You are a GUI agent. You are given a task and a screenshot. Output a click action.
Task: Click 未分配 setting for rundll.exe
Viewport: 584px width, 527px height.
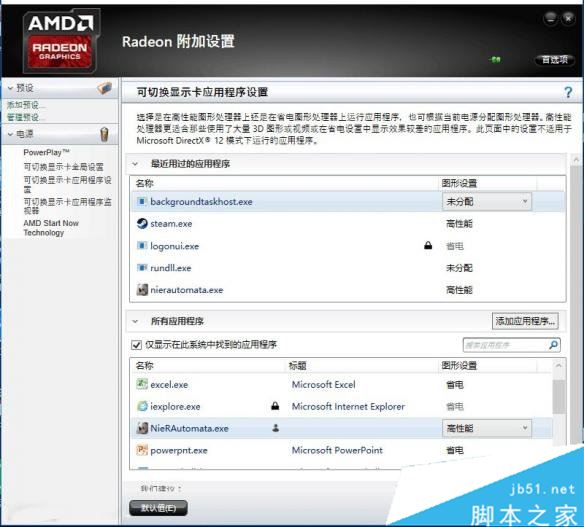(x=459, y=268)
